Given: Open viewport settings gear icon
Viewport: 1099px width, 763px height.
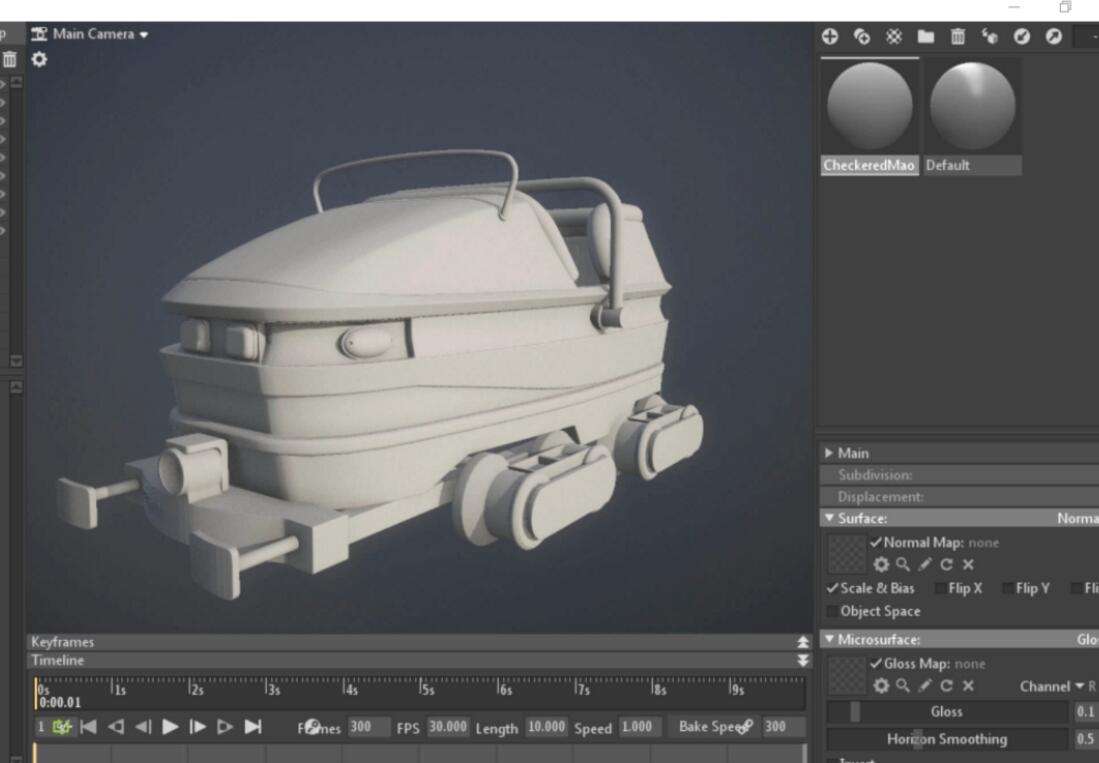Looking at the screenshot, I should (39, 60).
